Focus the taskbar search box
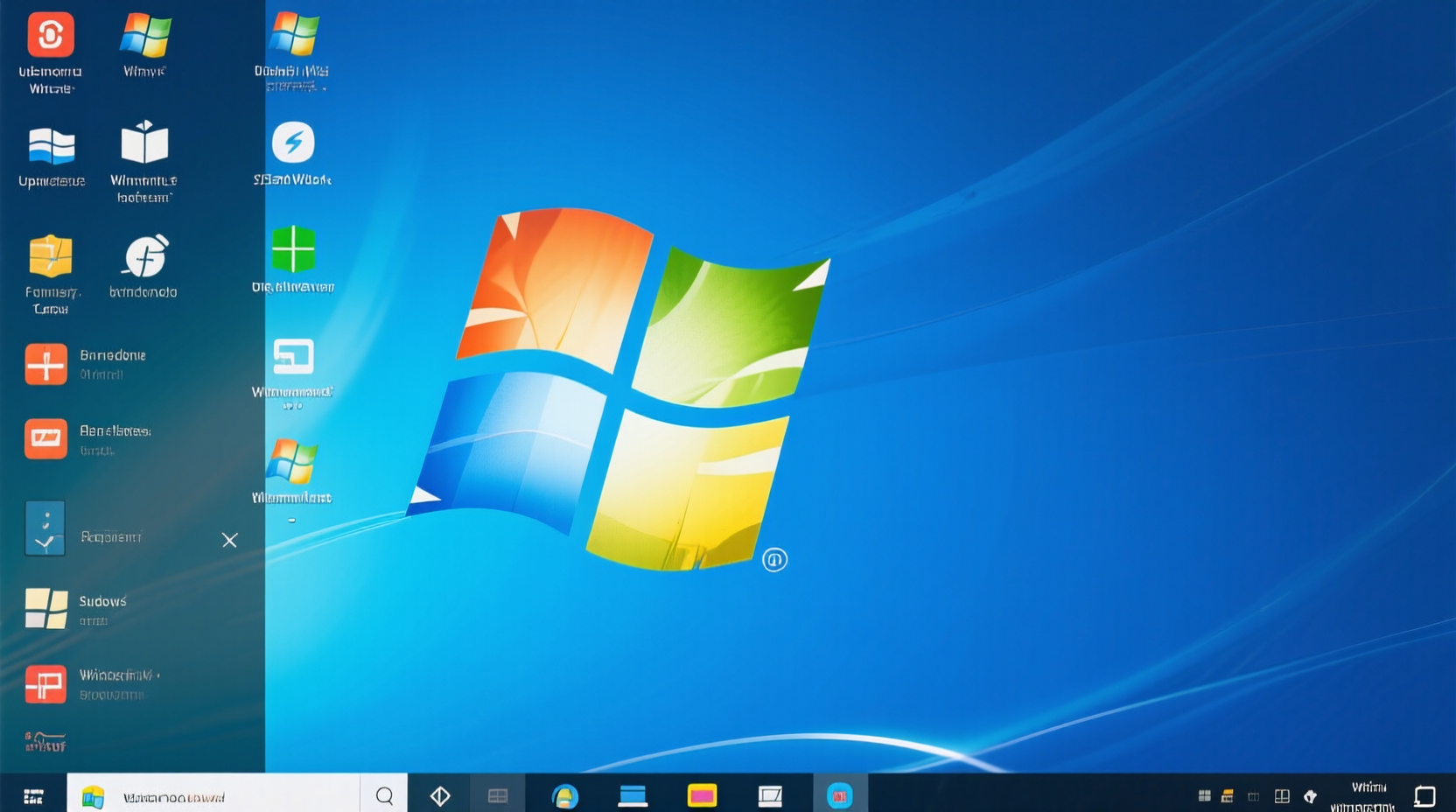 [213, 795]
